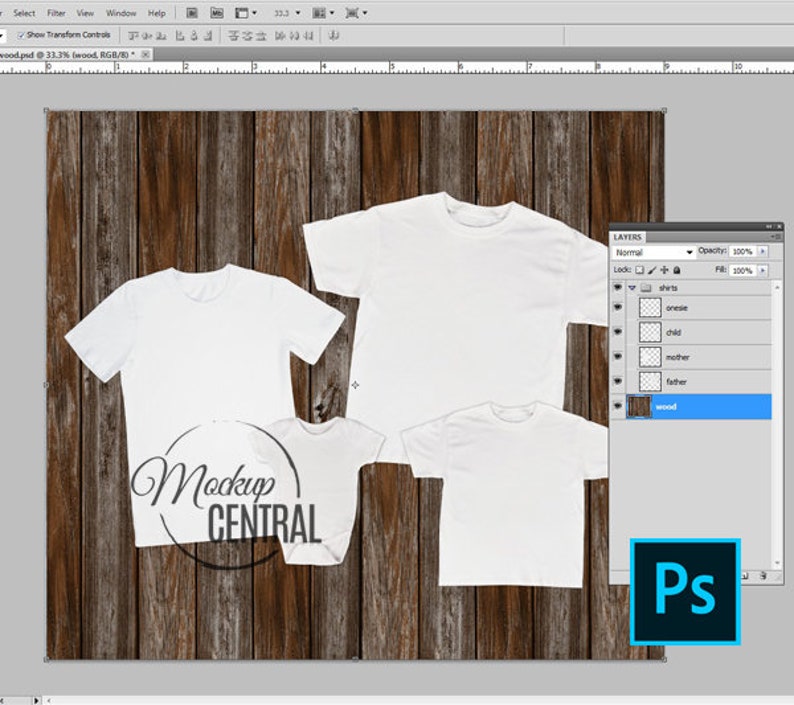
Task: Align horizontal centers of layers
Action: 194,35
